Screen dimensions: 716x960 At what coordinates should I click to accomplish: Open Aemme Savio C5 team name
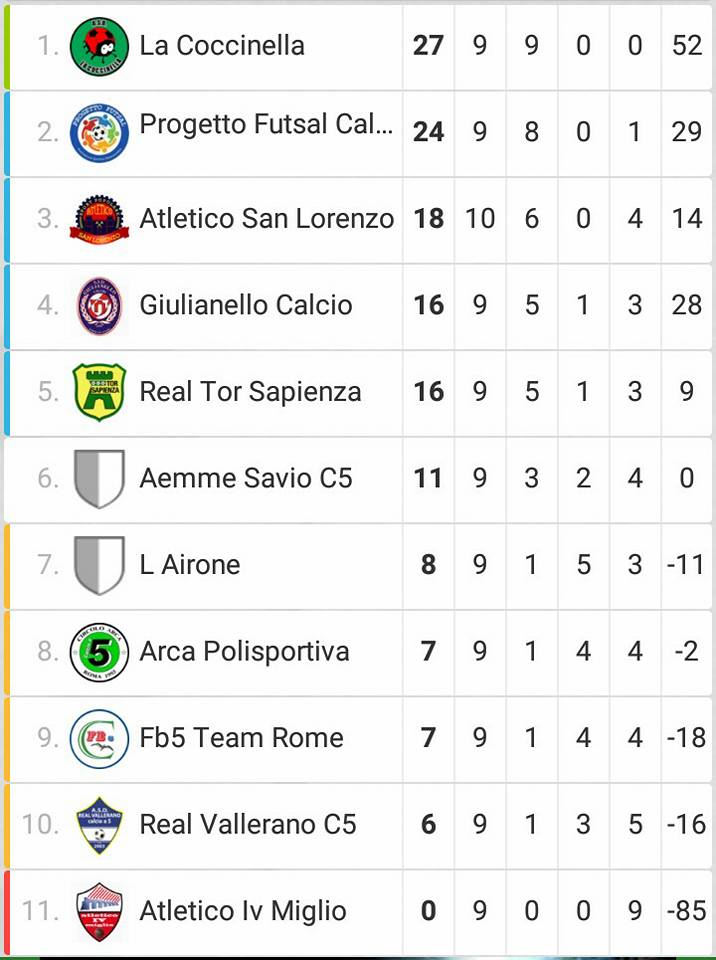(245, 478)
